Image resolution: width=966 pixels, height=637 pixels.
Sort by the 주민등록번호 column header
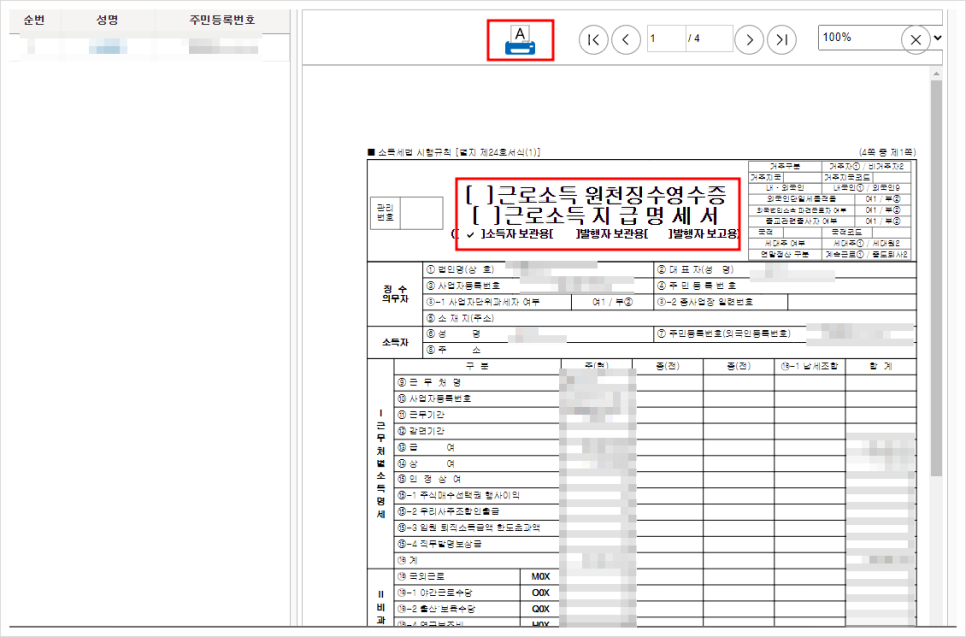click(x=222, y=17)
